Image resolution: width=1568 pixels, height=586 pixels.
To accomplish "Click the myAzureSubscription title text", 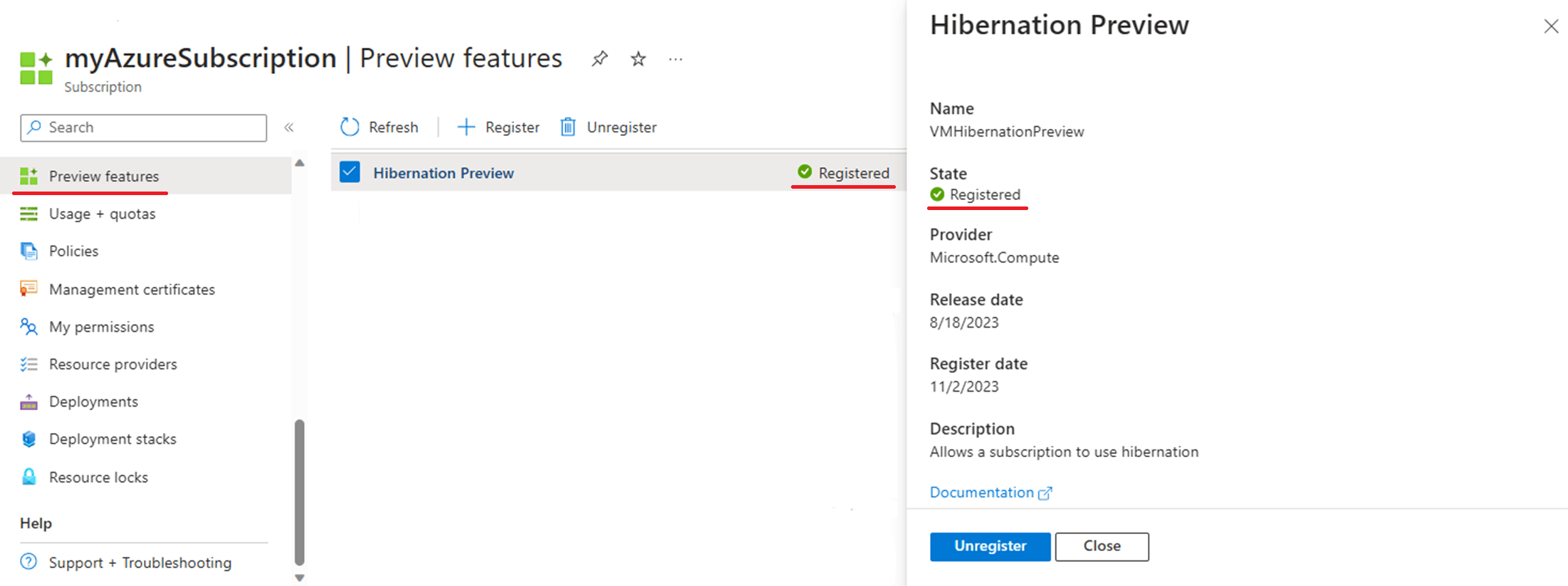I will click(200, 58).
